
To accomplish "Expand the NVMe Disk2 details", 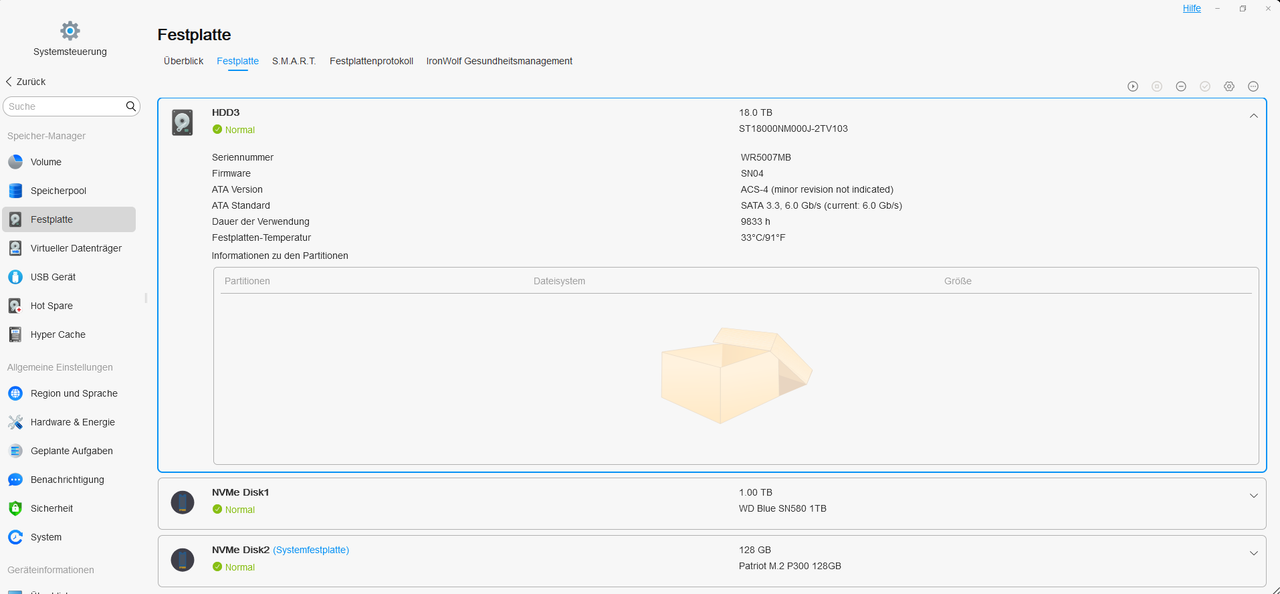I will 1253,553.
